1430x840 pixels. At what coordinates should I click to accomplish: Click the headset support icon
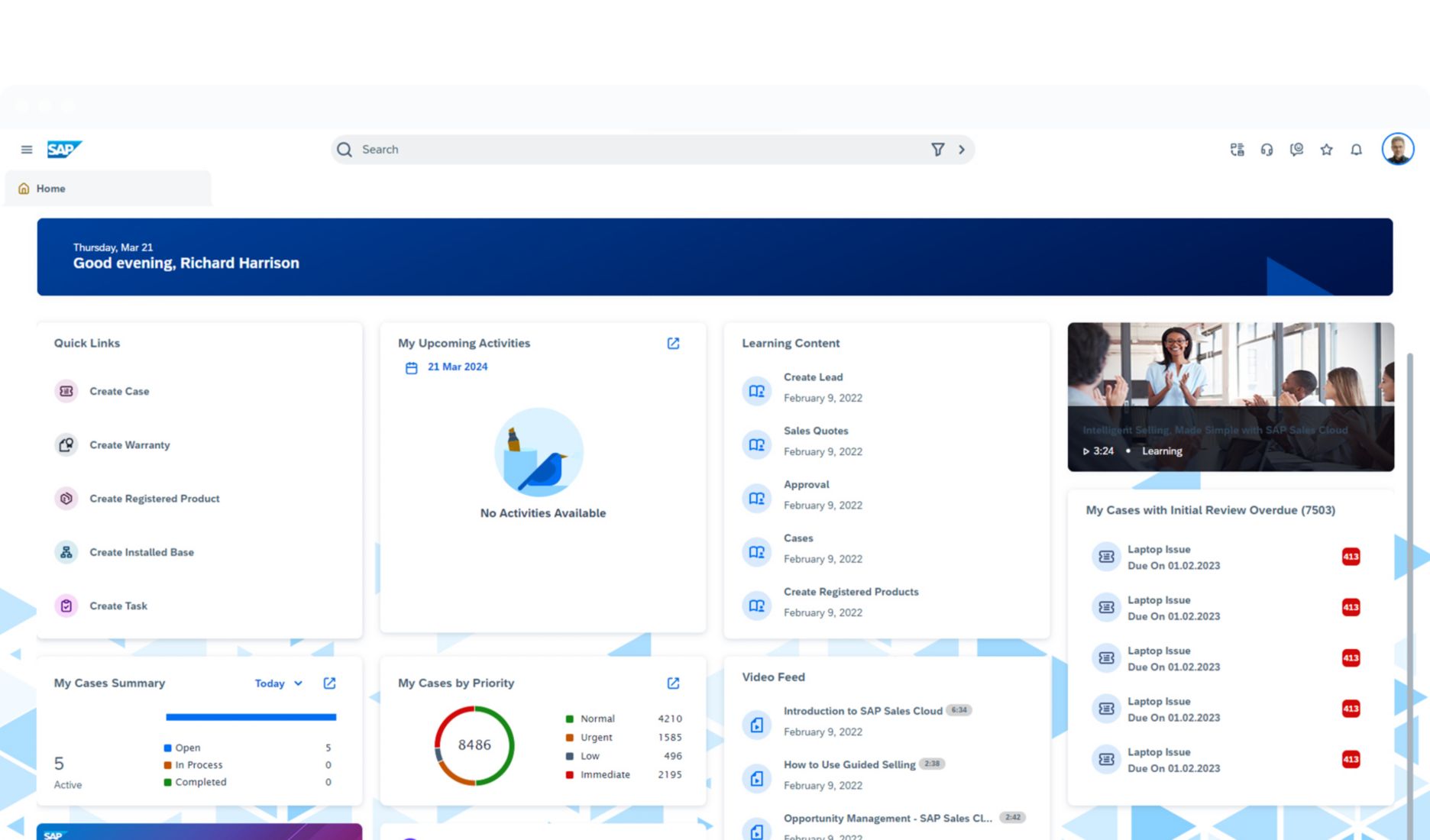(1267, 150)
